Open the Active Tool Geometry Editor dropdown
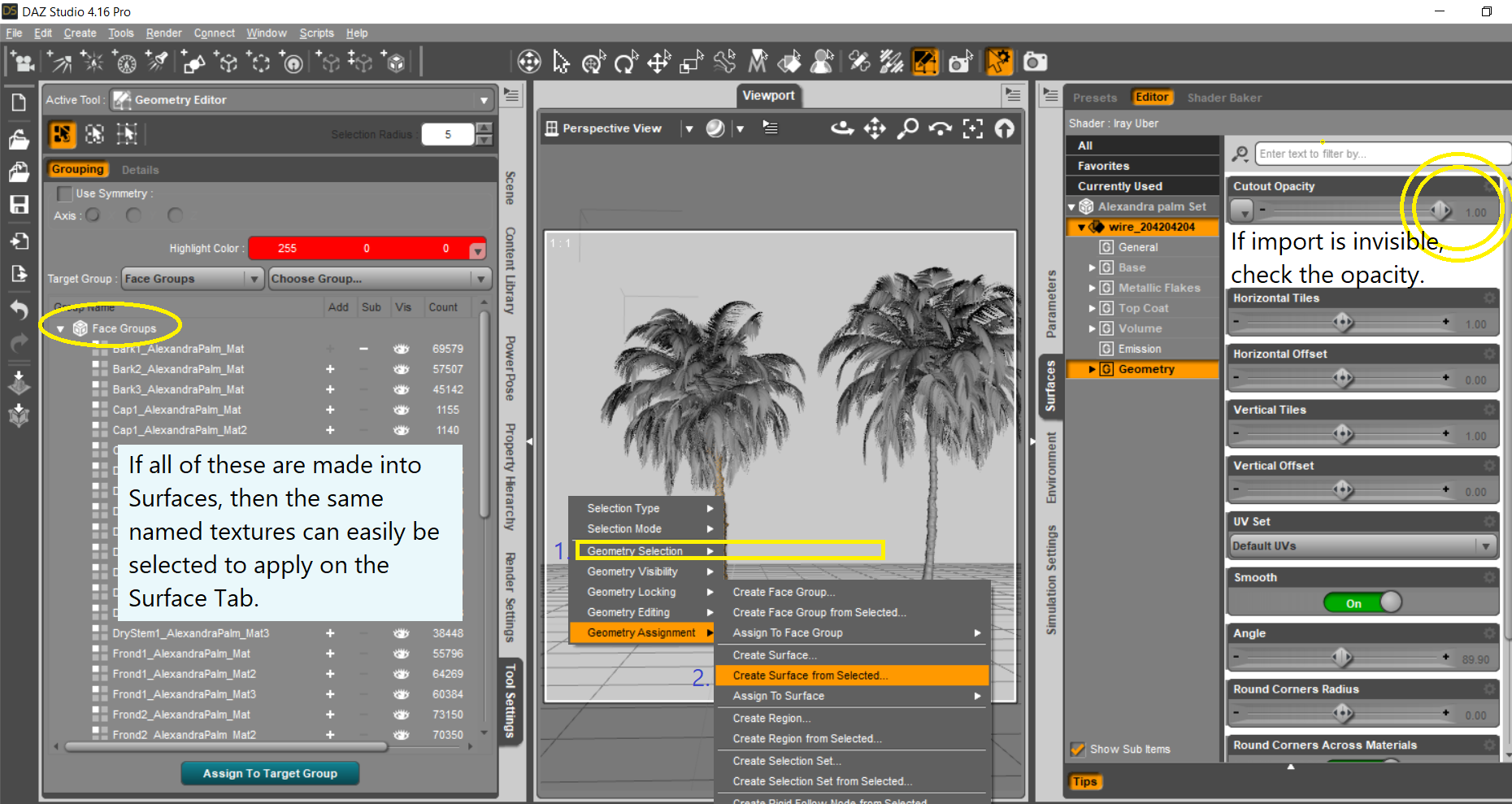 coord(484,100)
